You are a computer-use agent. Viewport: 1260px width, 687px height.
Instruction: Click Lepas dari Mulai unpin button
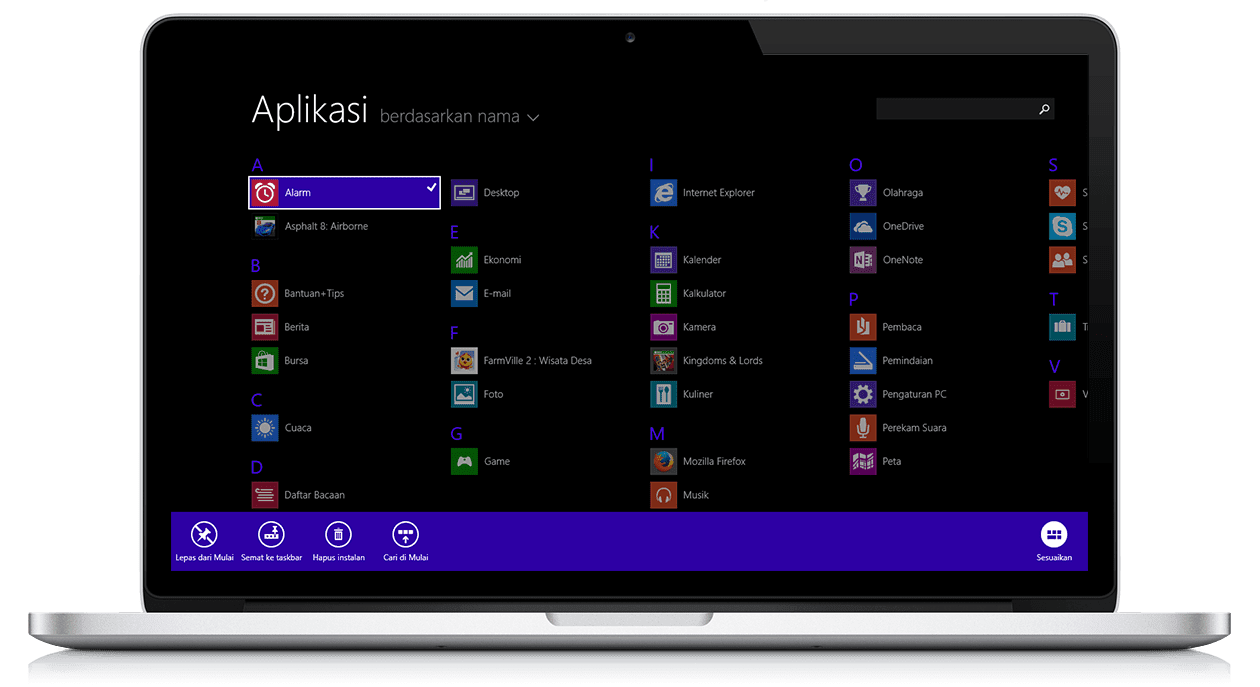[204, 541]
